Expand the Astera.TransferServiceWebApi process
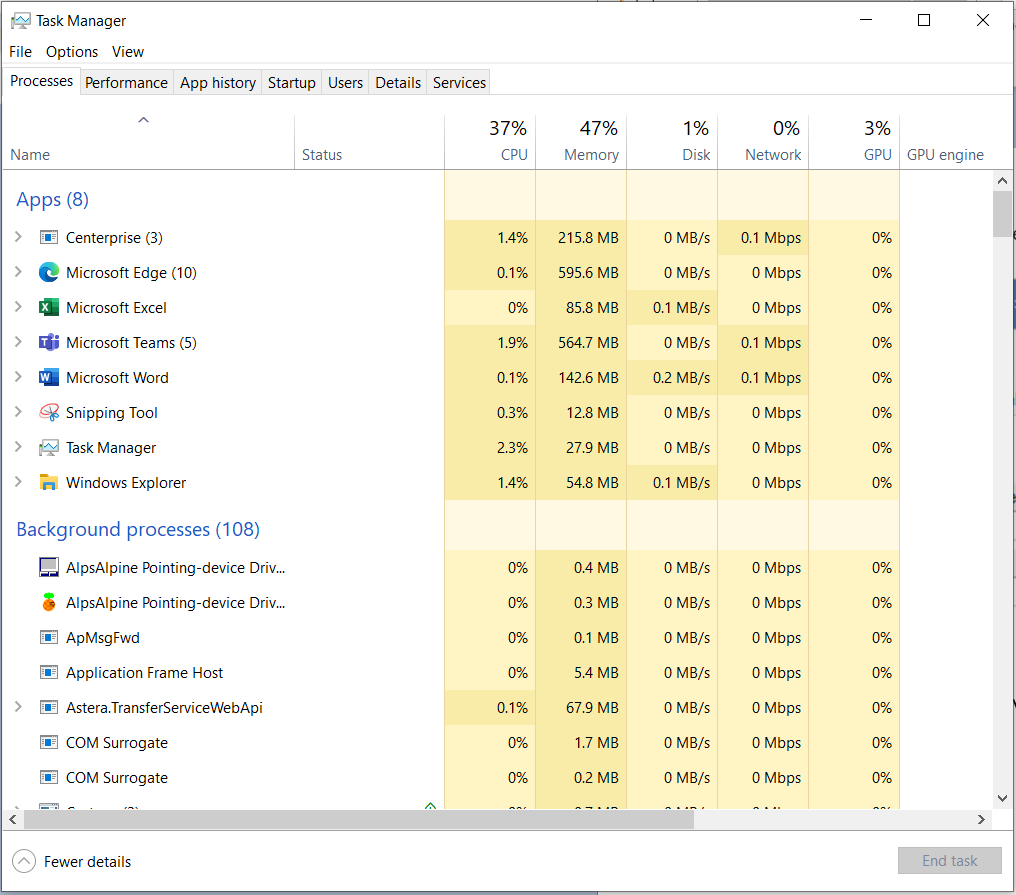 [x=18, y=707]
